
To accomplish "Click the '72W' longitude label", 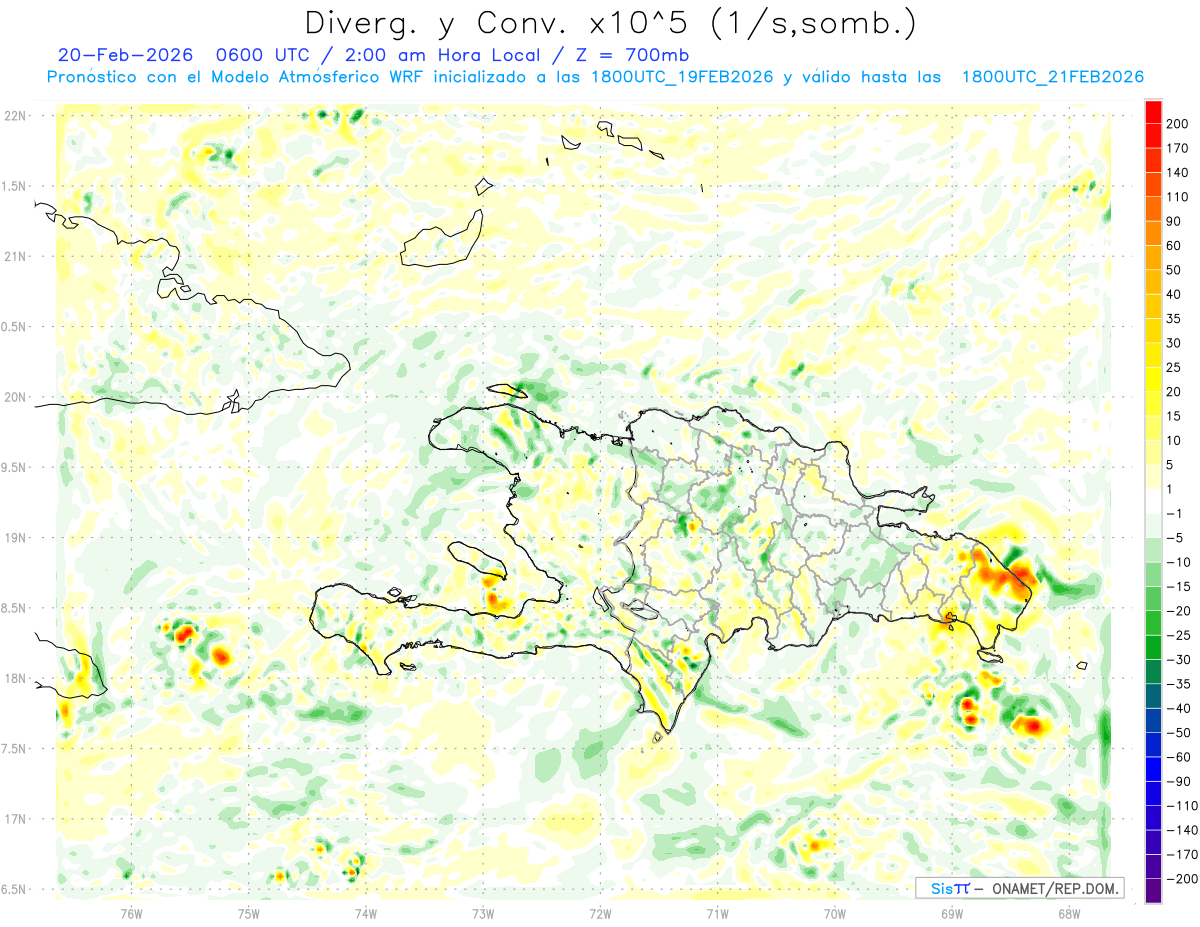I will (600, 913).
